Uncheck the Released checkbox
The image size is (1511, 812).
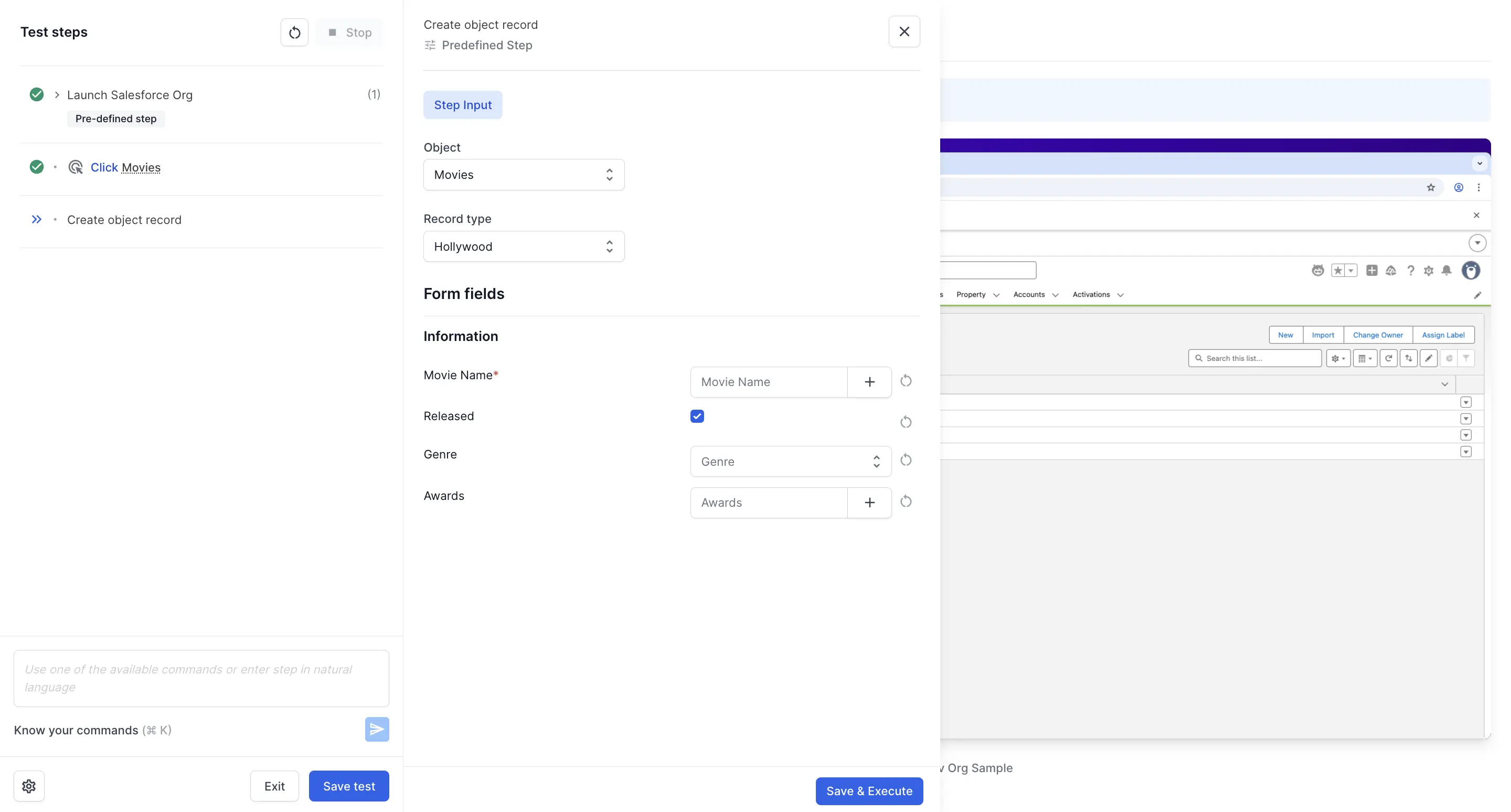pos(697,415)
